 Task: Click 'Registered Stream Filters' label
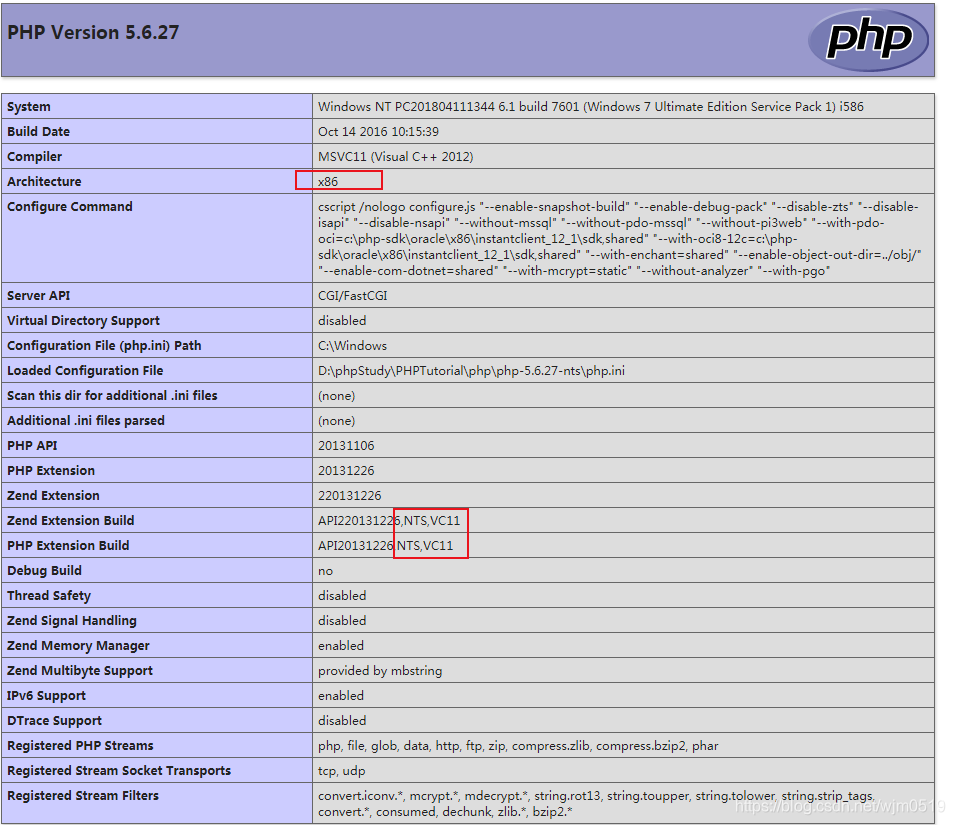[83, 795]
